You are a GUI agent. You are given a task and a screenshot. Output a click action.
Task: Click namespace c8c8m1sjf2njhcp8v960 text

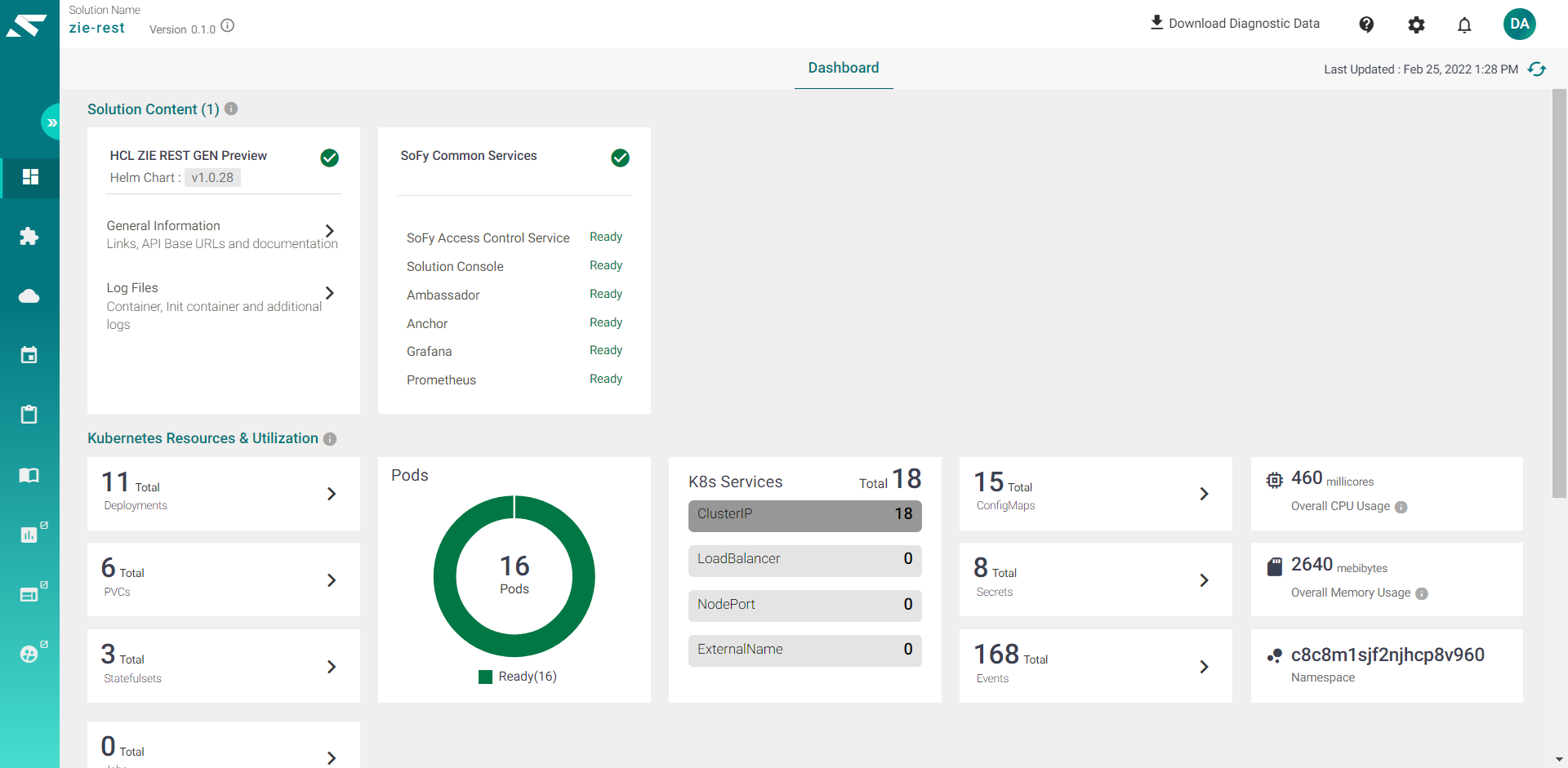click(x=1388, y=655)
